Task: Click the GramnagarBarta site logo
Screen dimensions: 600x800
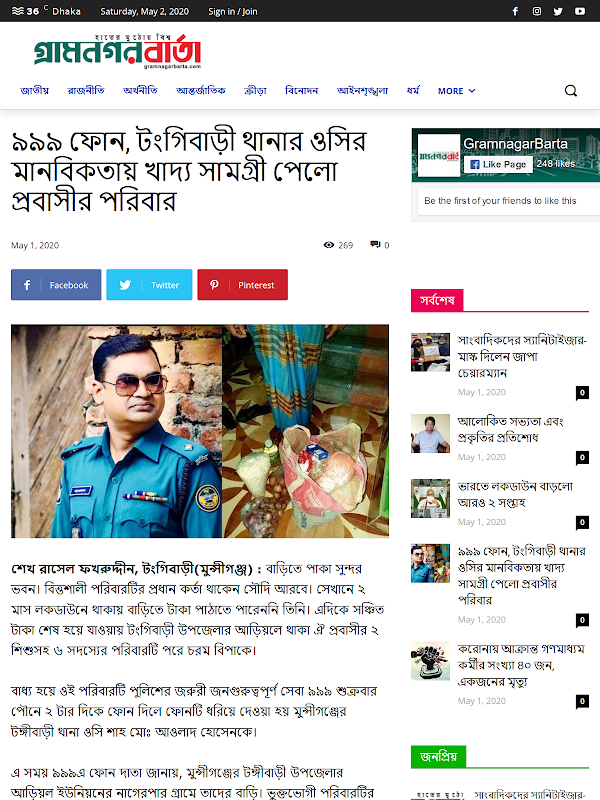Action: pos(117,52)
